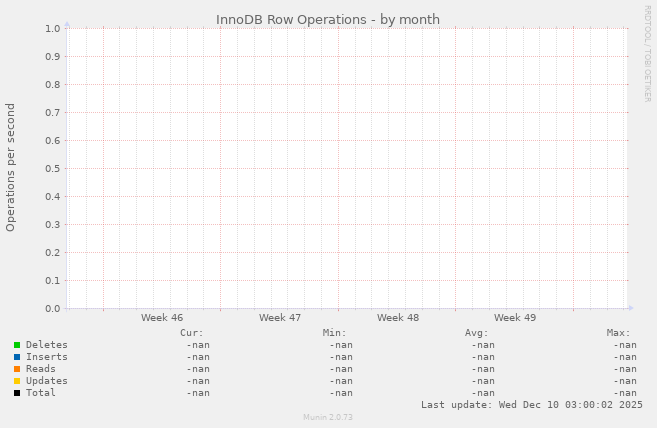Click the Deletes row Cur -nan value
This screenshot has height=428, width=657.
198,345
